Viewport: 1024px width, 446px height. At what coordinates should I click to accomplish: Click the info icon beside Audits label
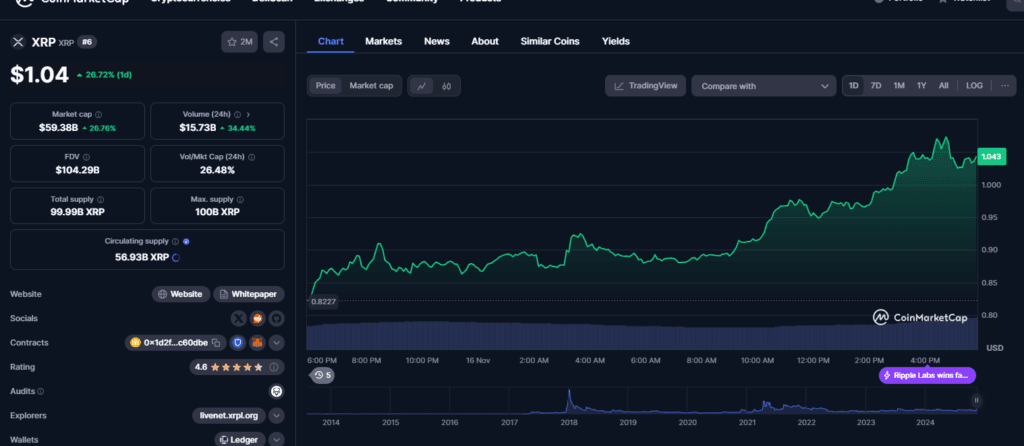pyautogui.click(x=40, y=392)
